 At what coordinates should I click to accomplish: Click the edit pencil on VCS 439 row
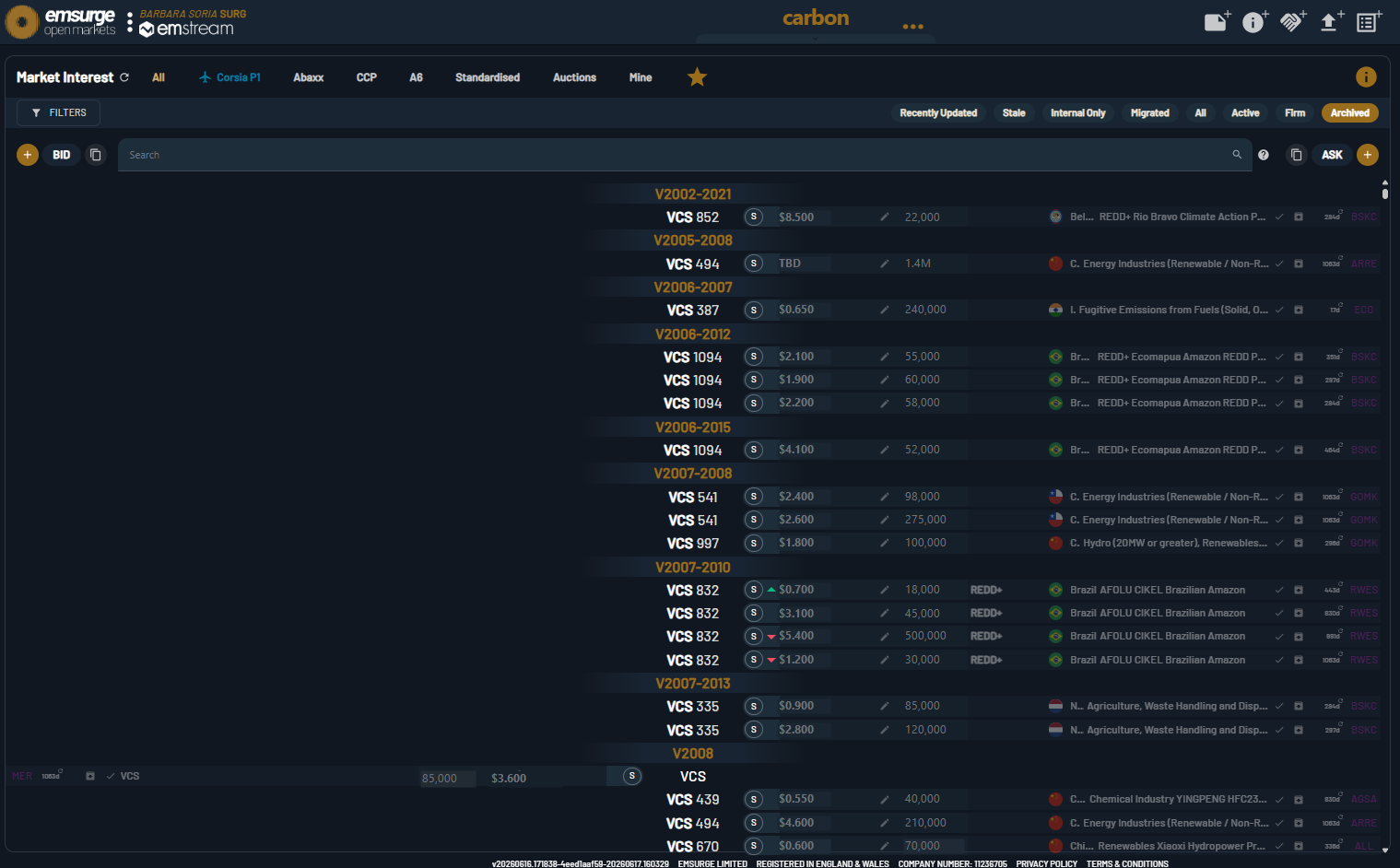coord(884,799)
